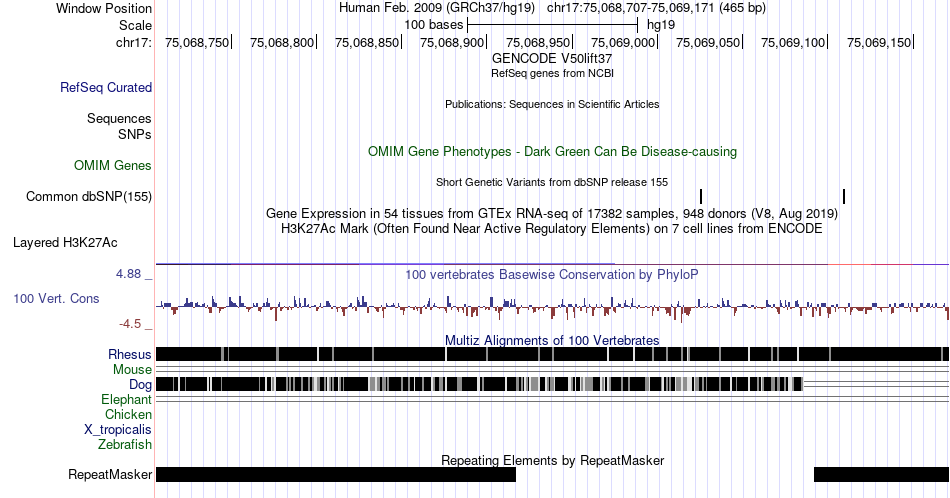Click the 75,069,000 ruler position
Image resolution: width=950 pixels, height=498 pixels.
[x=623, y=42]
